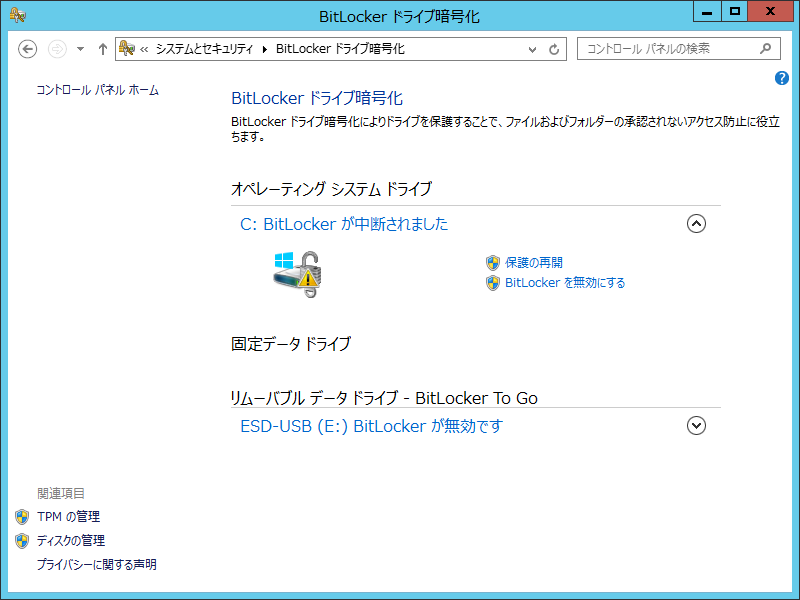Open コントロール パネル ホーム link

(x=97, y=90)
